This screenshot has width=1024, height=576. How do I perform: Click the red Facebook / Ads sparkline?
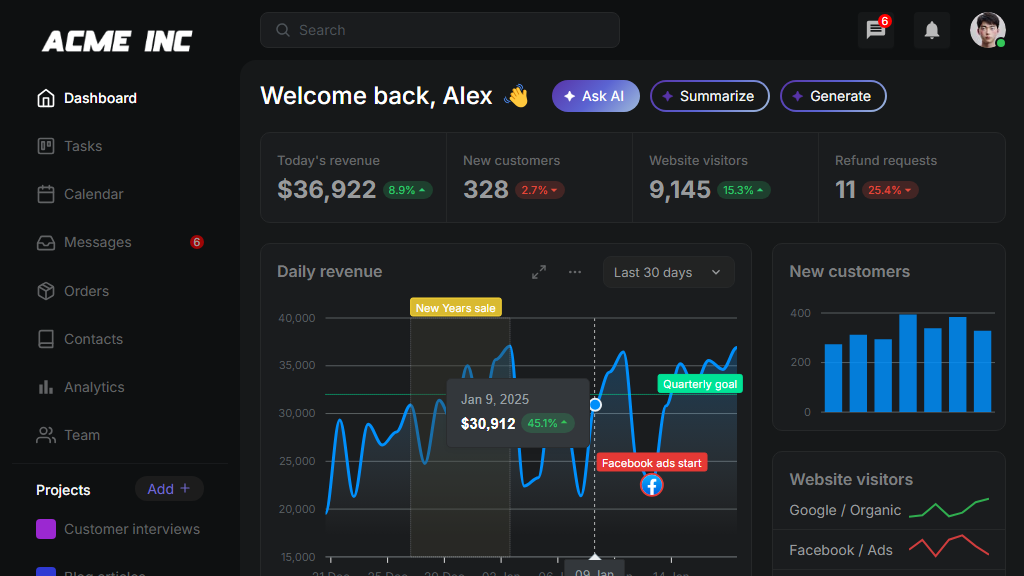(x=949, y=546)
